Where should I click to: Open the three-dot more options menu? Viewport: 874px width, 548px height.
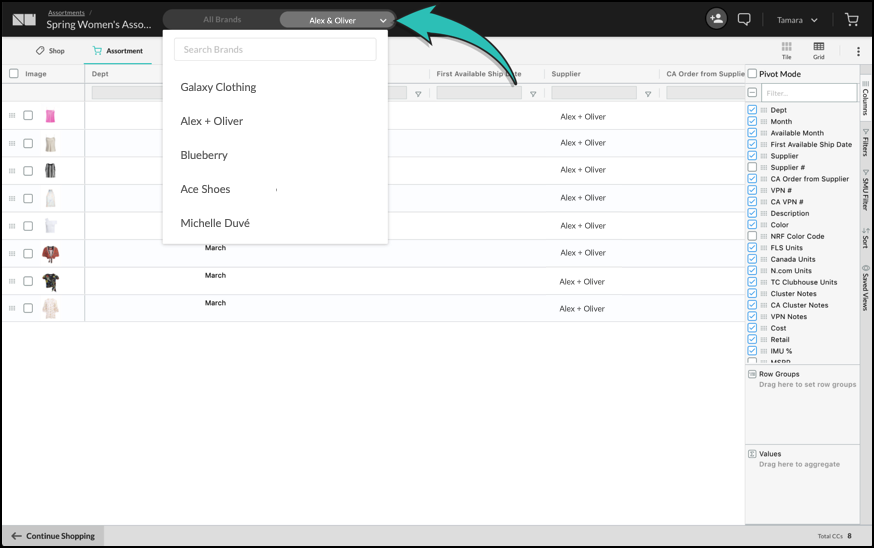(858, 51)
